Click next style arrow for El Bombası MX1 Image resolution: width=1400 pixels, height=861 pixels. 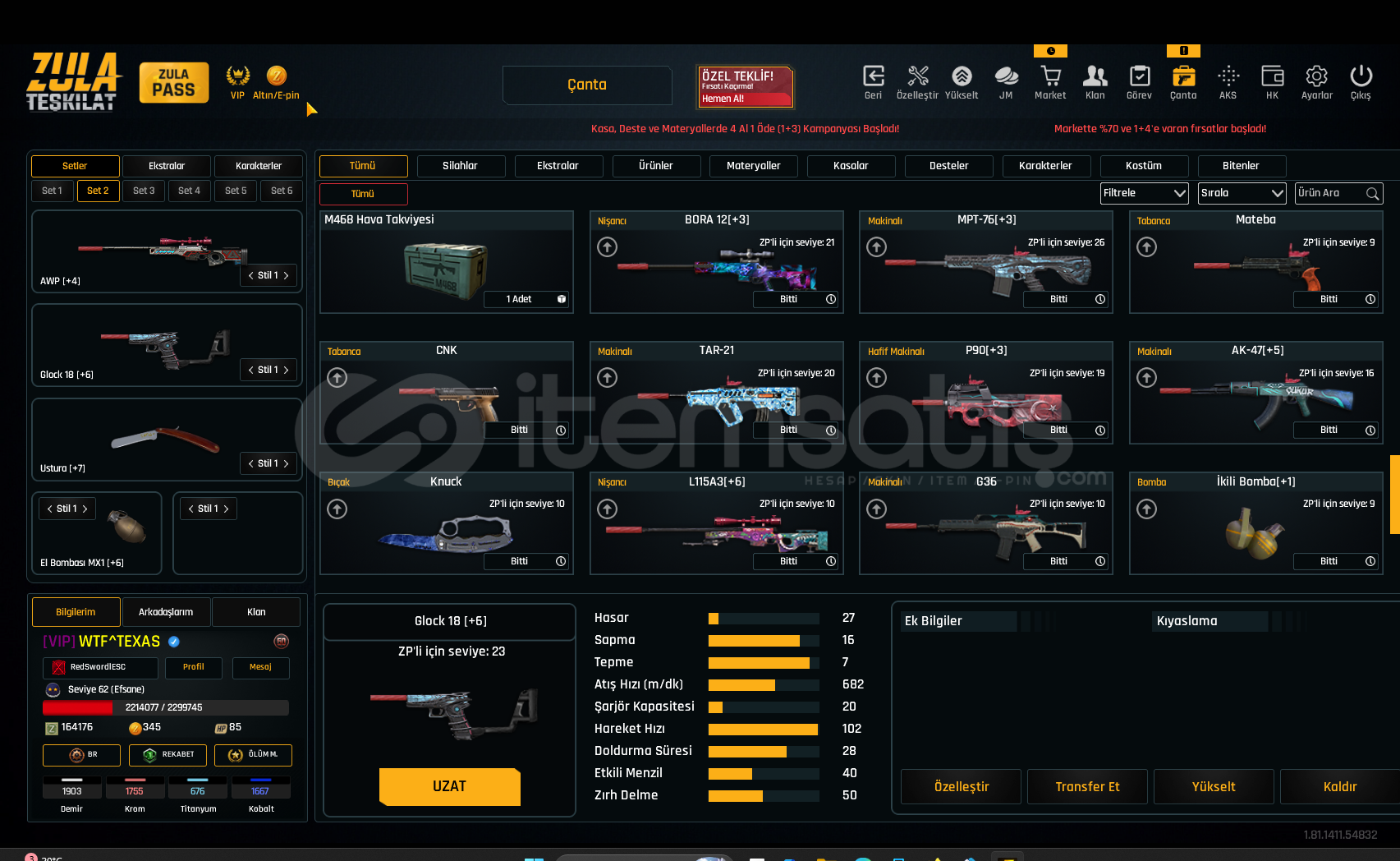pos(85,509)
